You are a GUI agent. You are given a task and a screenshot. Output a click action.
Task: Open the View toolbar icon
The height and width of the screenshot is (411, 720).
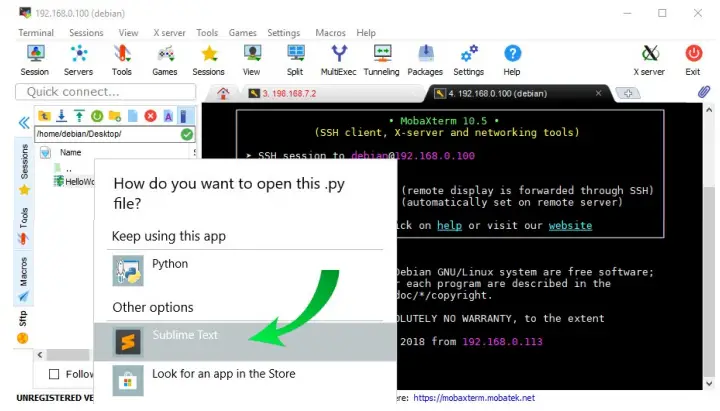[252, 60]
